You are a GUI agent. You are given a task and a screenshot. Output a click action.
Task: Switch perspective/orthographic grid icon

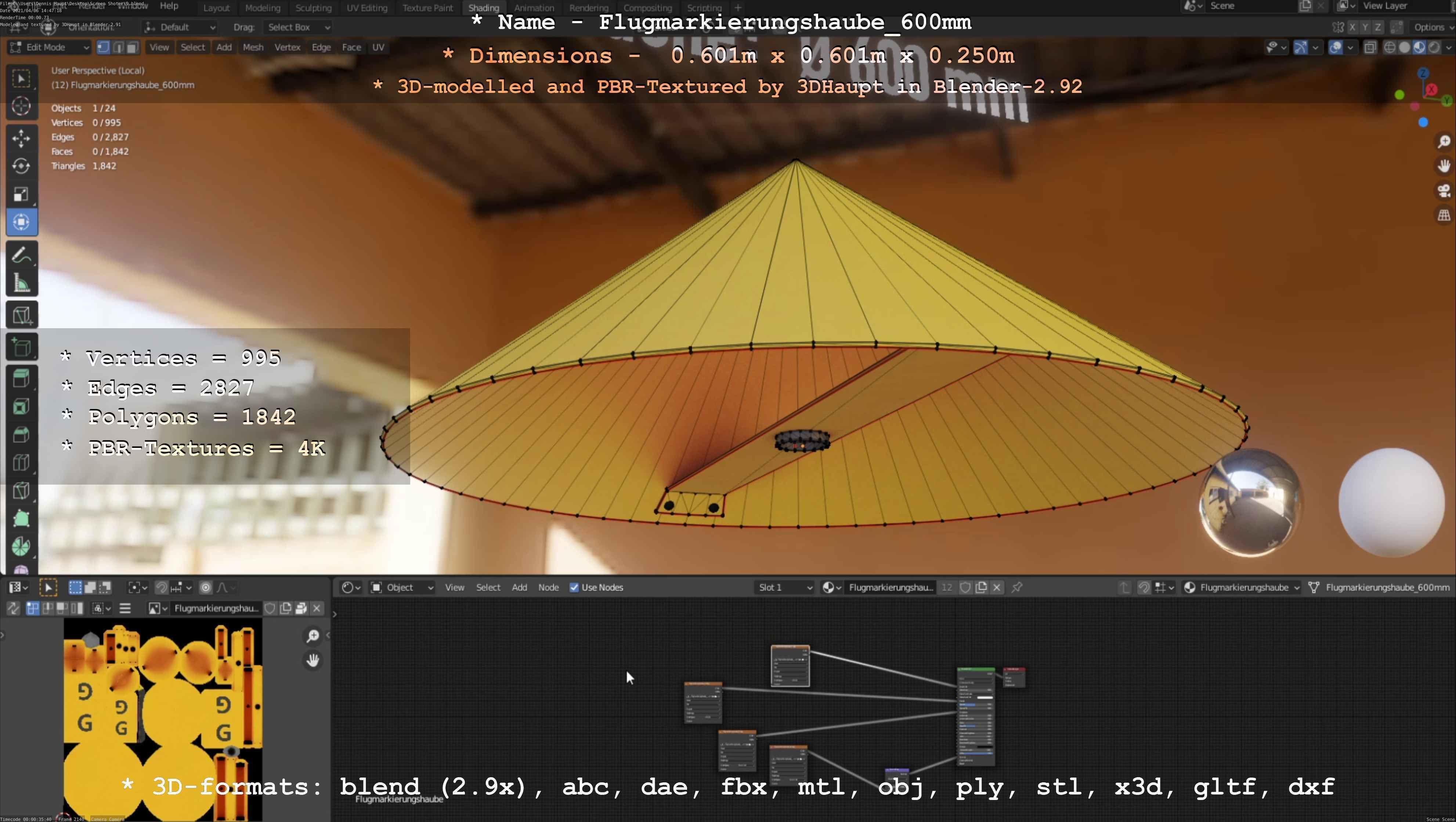point(1444,216)
